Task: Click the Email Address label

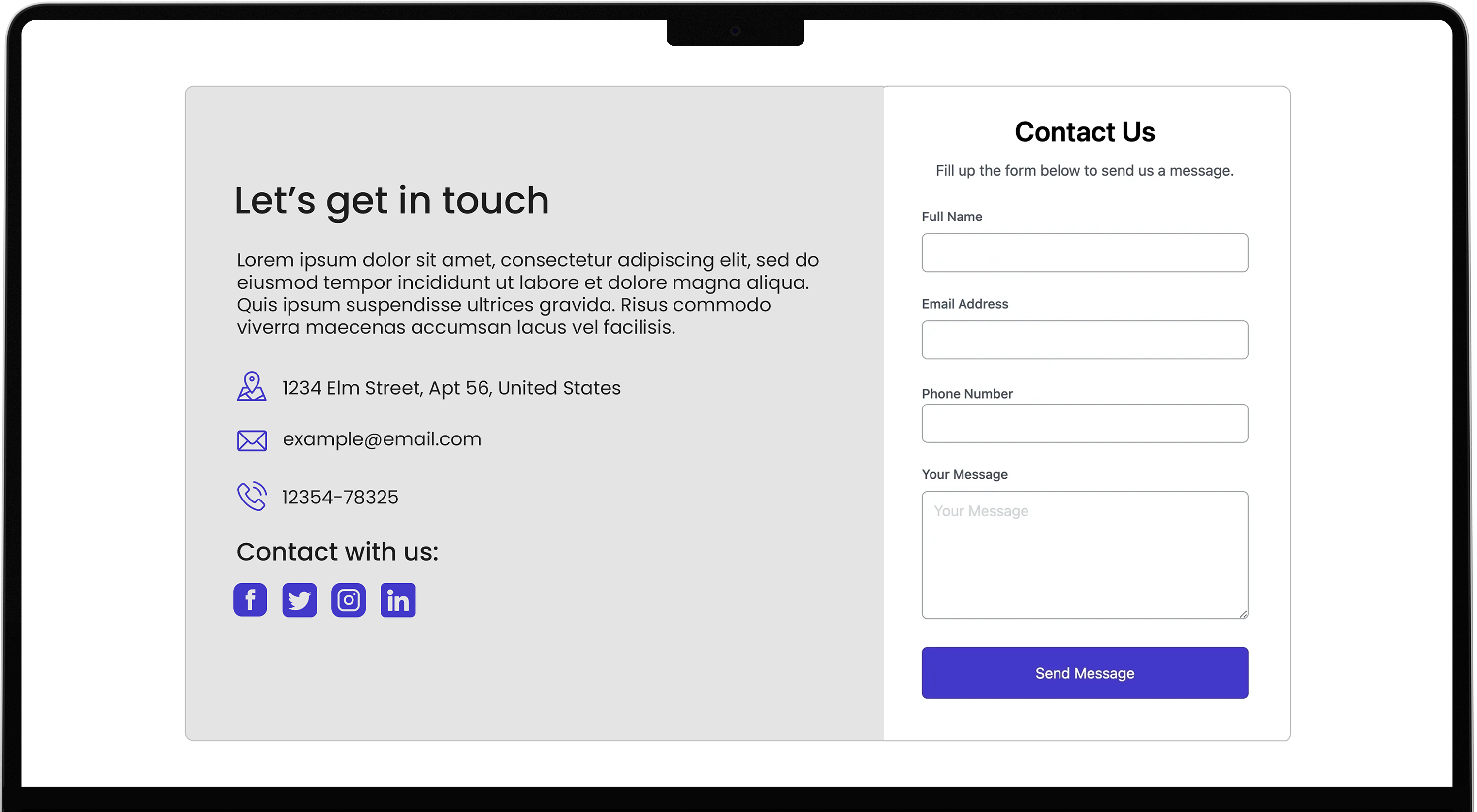Action: pyautogui.click(x=964, y=304)
